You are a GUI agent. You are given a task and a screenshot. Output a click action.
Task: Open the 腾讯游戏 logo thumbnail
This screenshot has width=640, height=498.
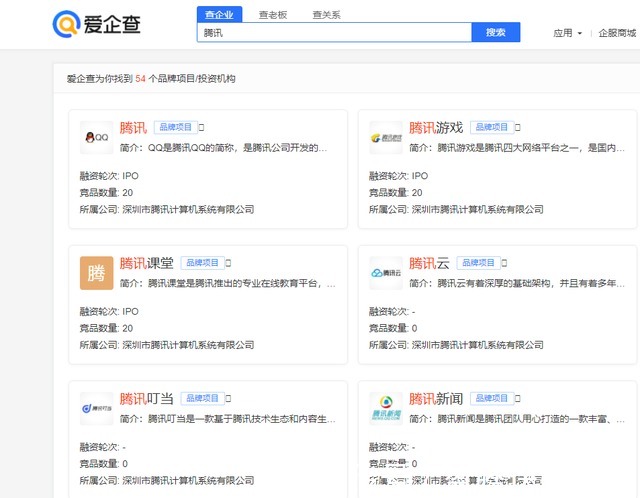386,138
